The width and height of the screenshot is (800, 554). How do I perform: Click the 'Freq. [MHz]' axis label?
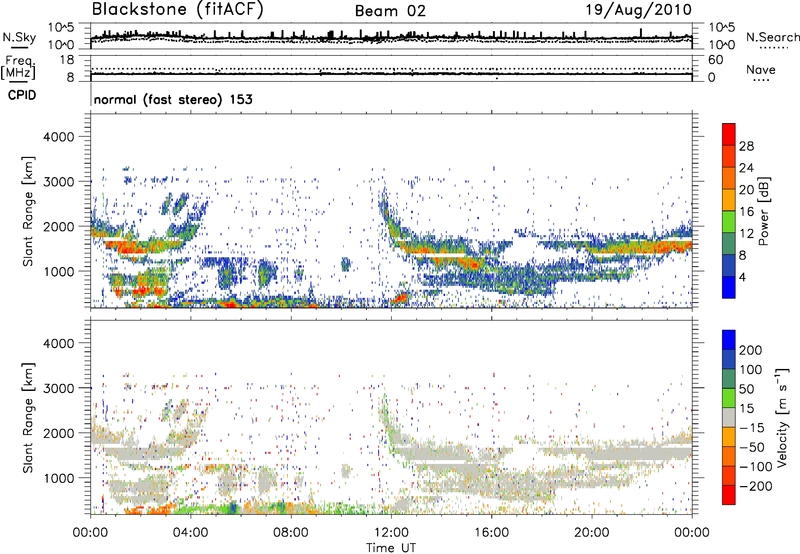pyautogui.click(x=18, y=67)
